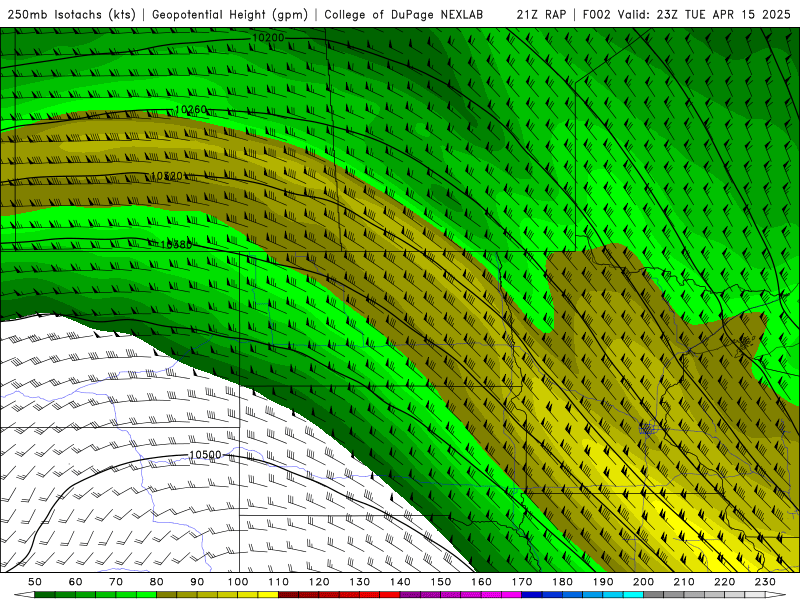Click the 130 label on the color scale
800x600 pixels.
360,582
